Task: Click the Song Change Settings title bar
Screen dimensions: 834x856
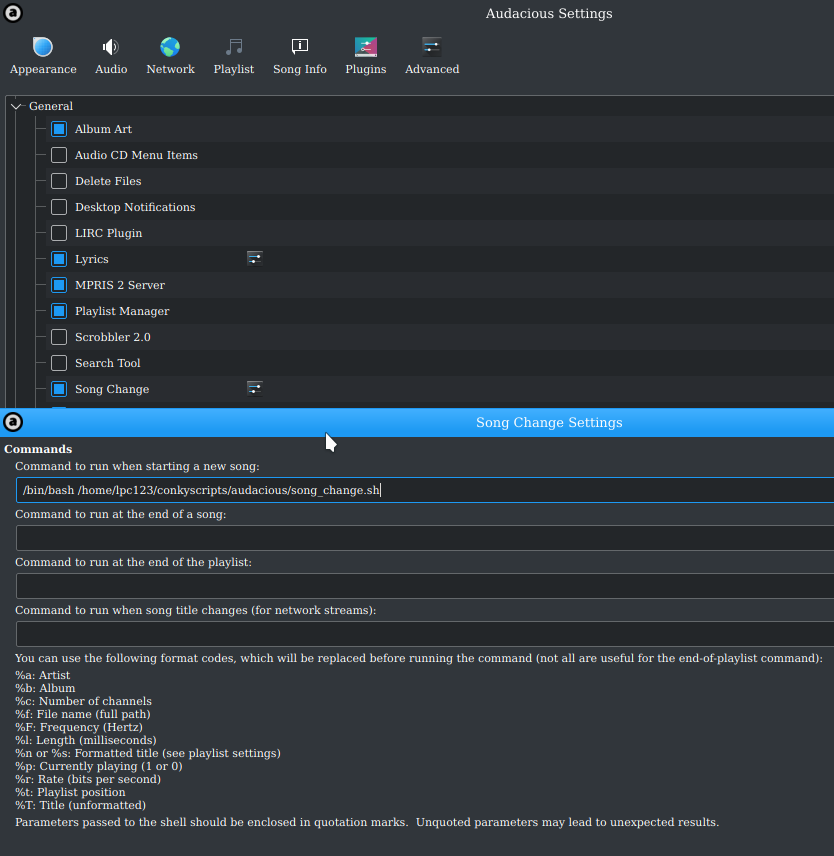Action: (x=417, y=423)
